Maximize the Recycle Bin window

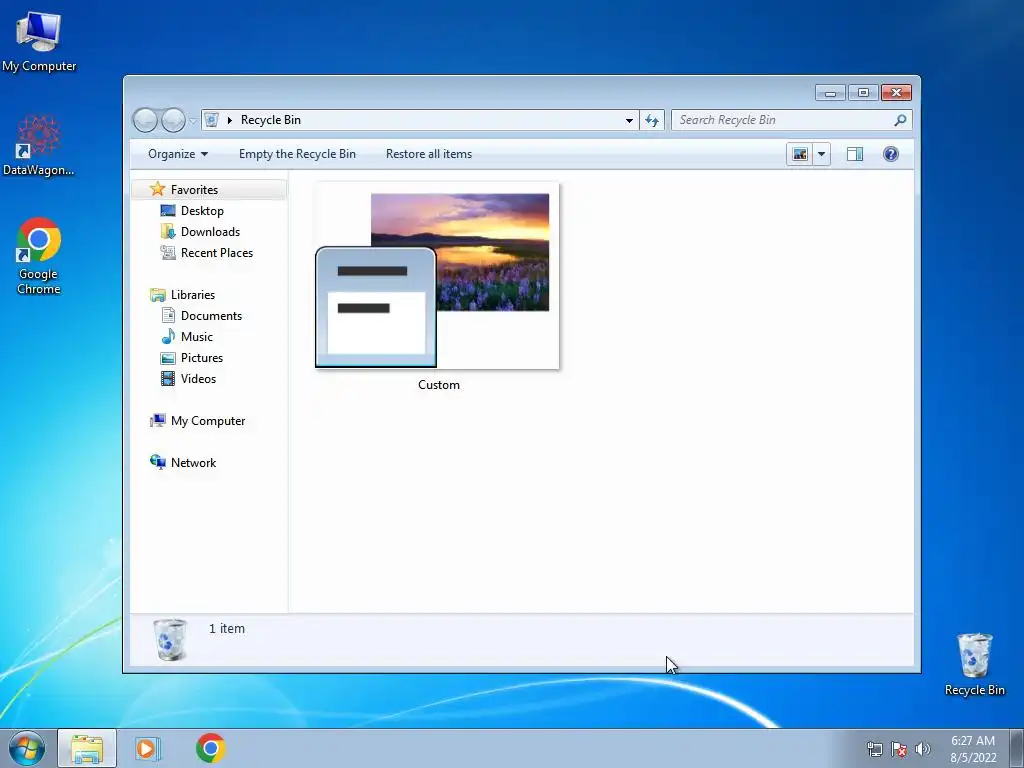coord(863,93)
